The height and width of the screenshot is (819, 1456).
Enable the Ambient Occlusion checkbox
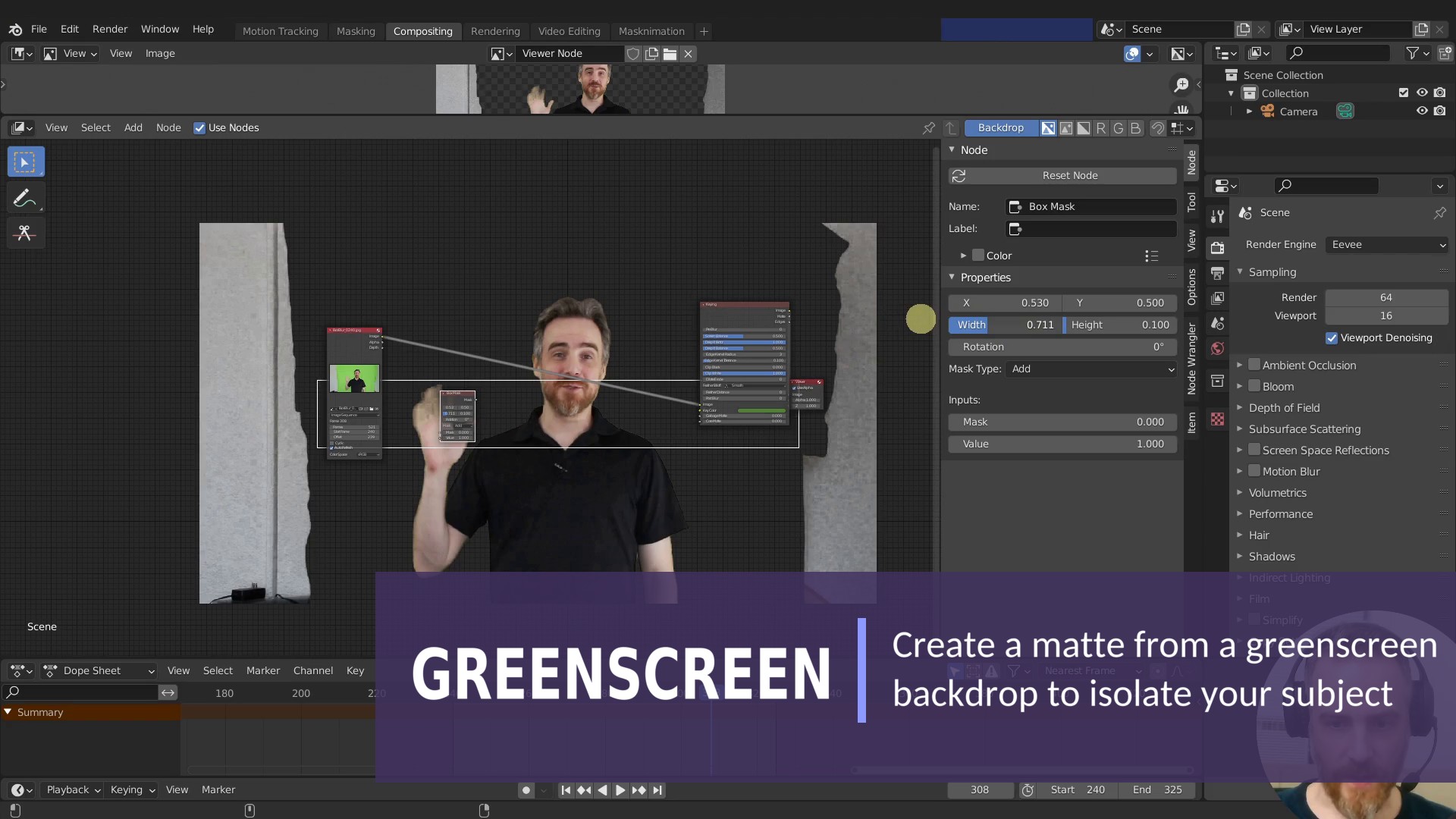click(1255, 365)
